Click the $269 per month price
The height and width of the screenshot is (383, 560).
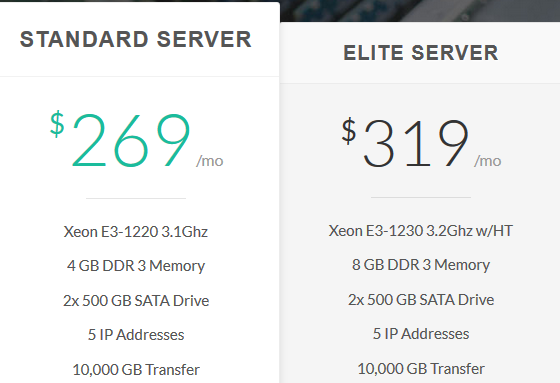point(136,139)
